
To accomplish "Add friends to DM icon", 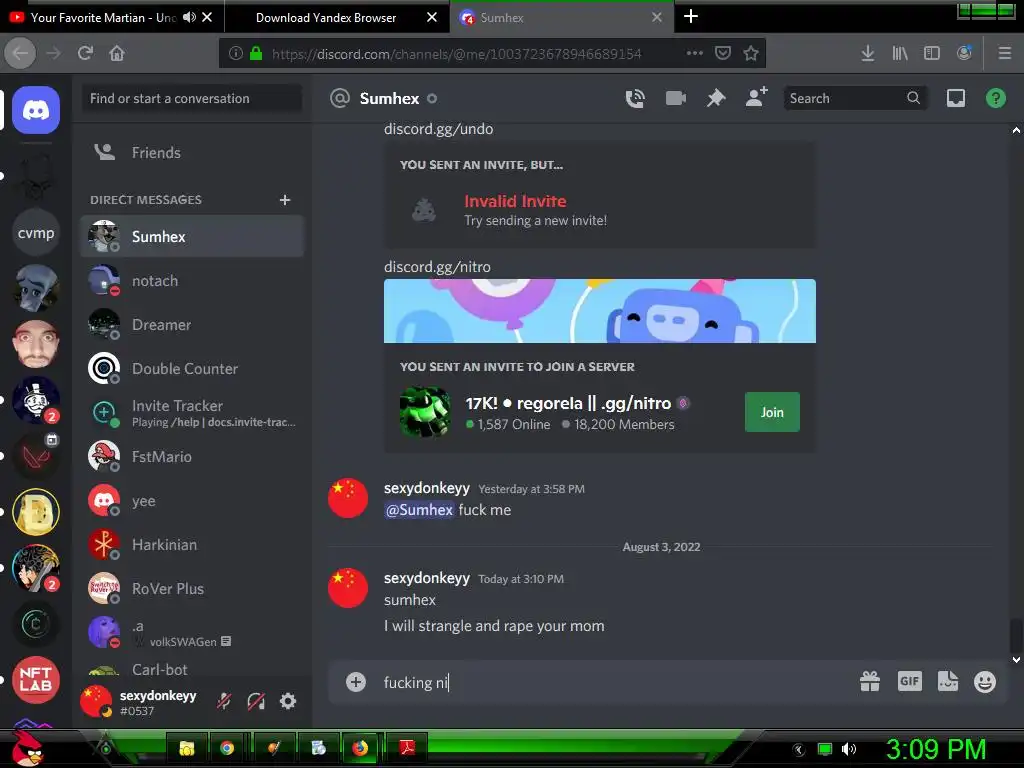I will [x=756, y=97].
